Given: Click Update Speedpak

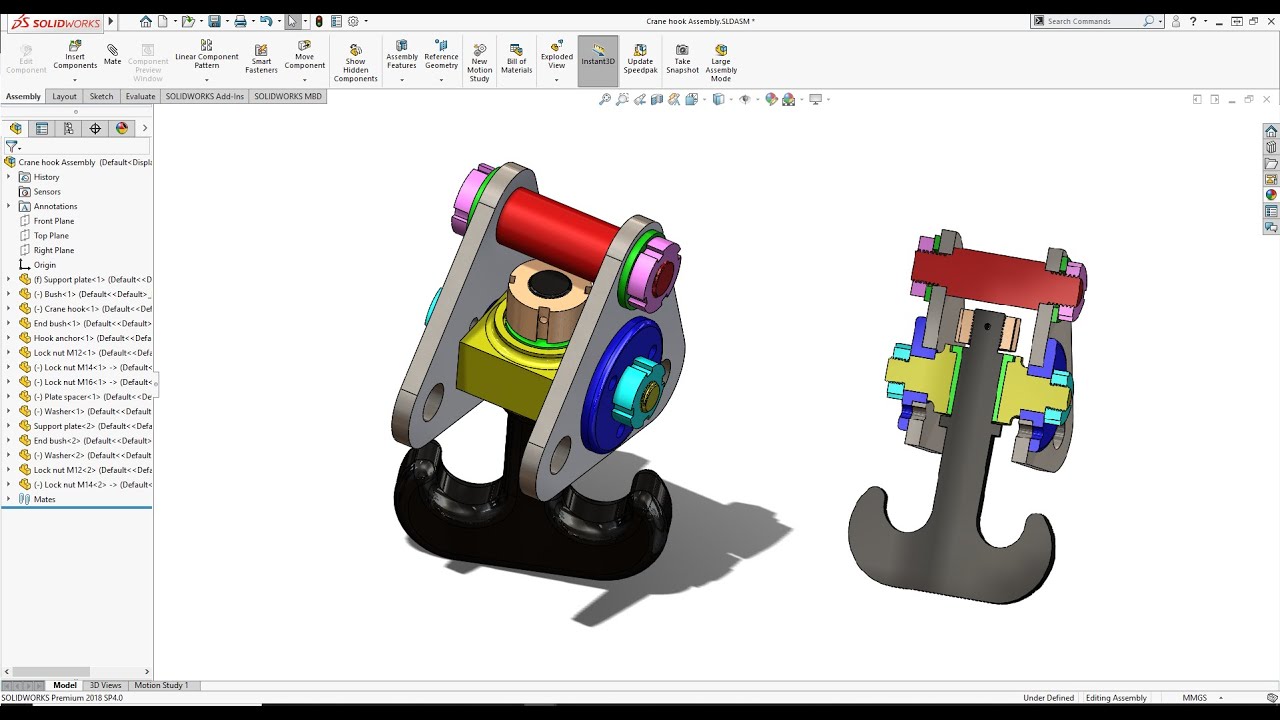Looking at the screenshot, I should (640, 59).
